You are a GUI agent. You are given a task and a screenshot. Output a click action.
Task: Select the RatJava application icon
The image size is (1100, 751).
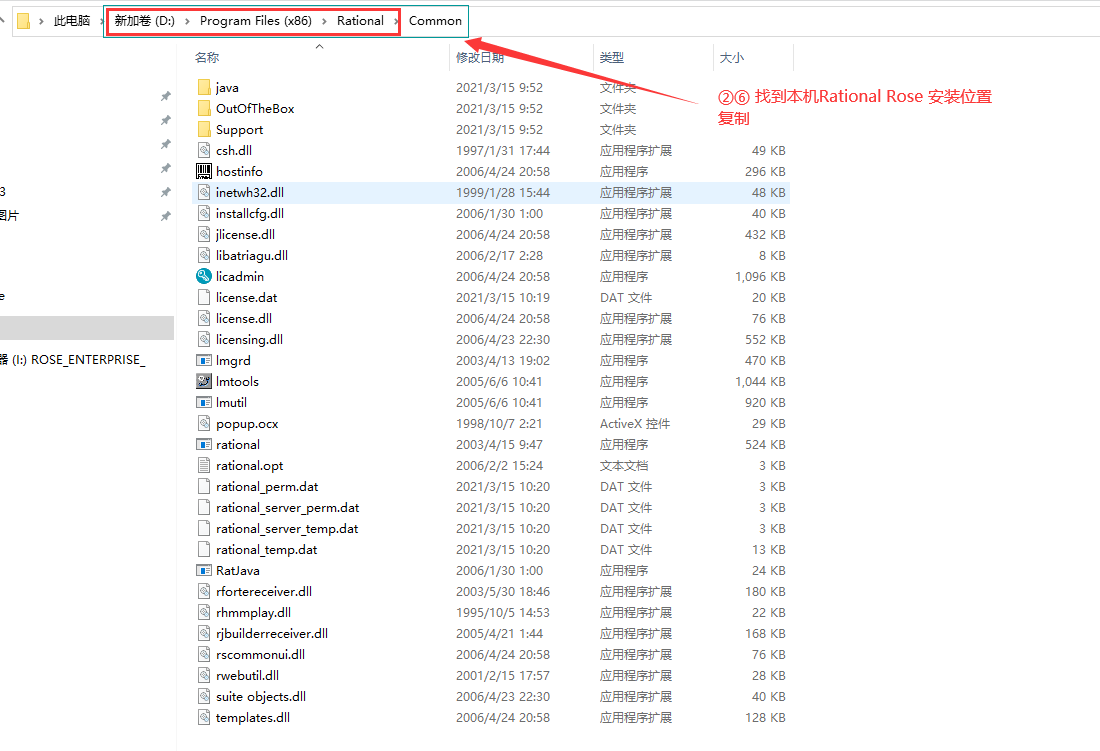pyautogui.click(x=204, y=570)
